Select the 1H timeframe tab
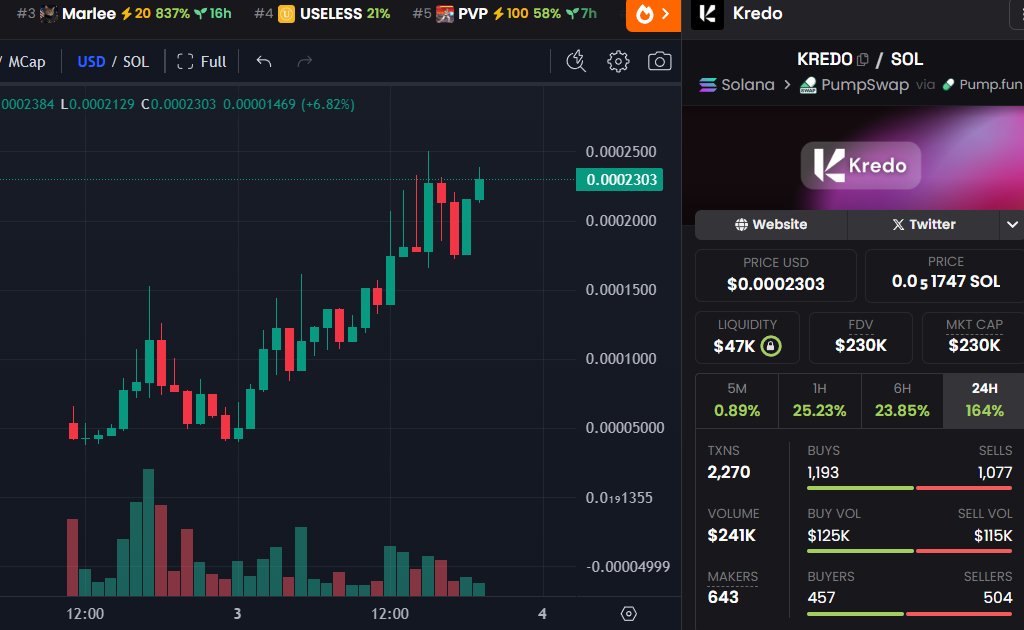The height and width of the screenshot is (630, 1024). pos(820,400)
